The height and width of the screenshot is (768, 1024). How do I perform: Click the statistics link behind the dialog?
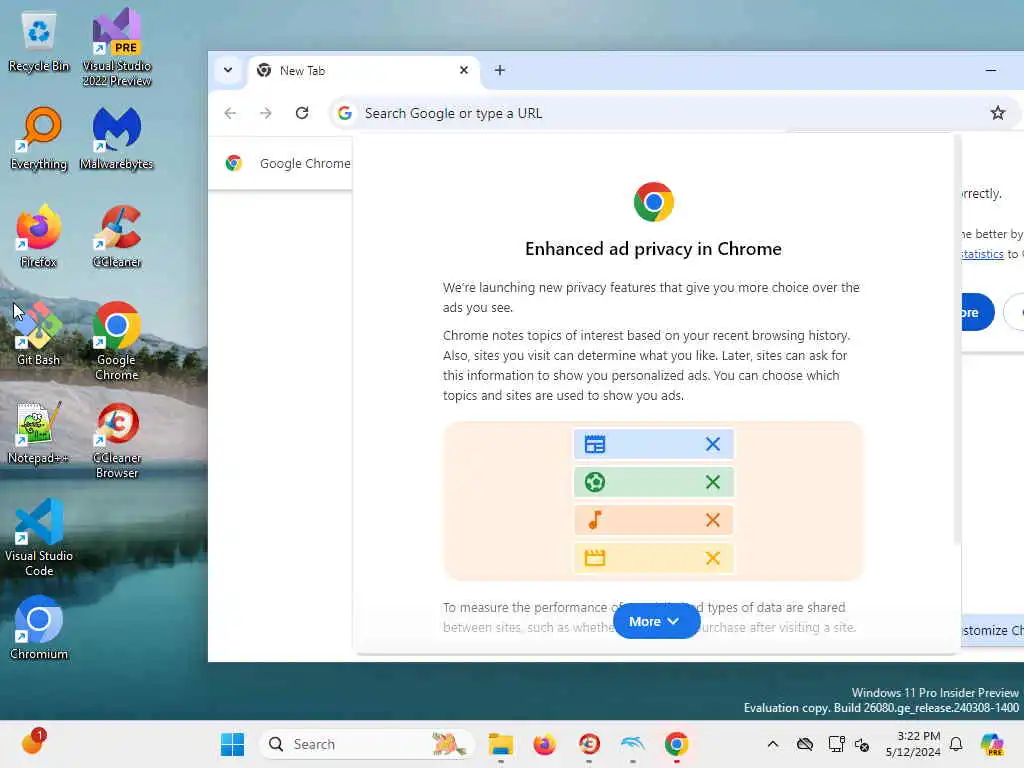coord(982,254)
